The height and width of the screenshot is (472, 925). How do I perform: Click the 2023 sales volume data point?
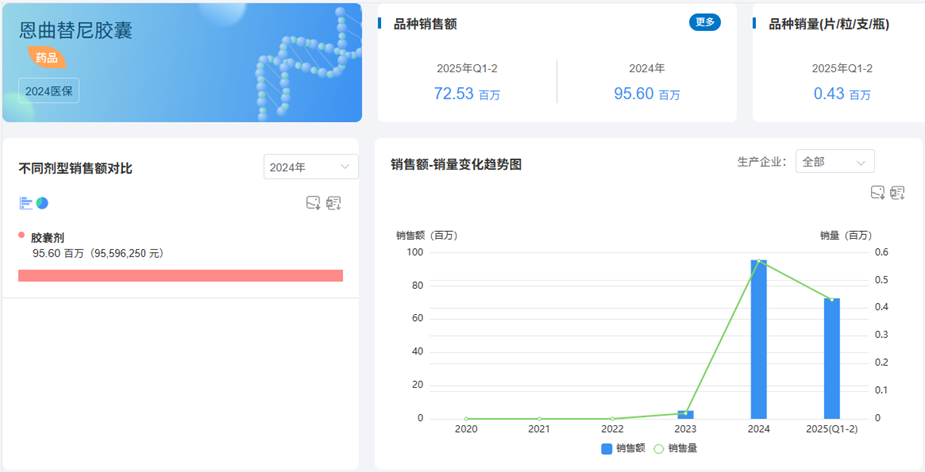click(x=685, y=412)
